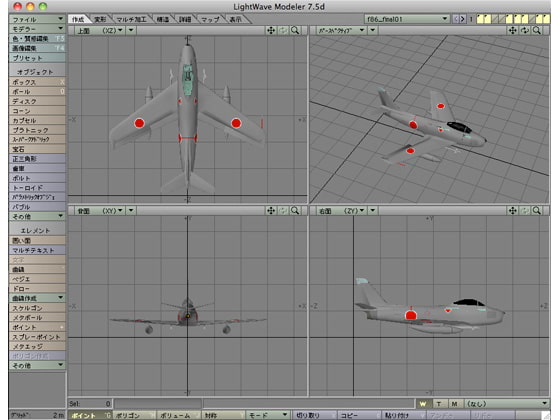Switch to the 作成 tab
The image size is (560, 420).
78,19
